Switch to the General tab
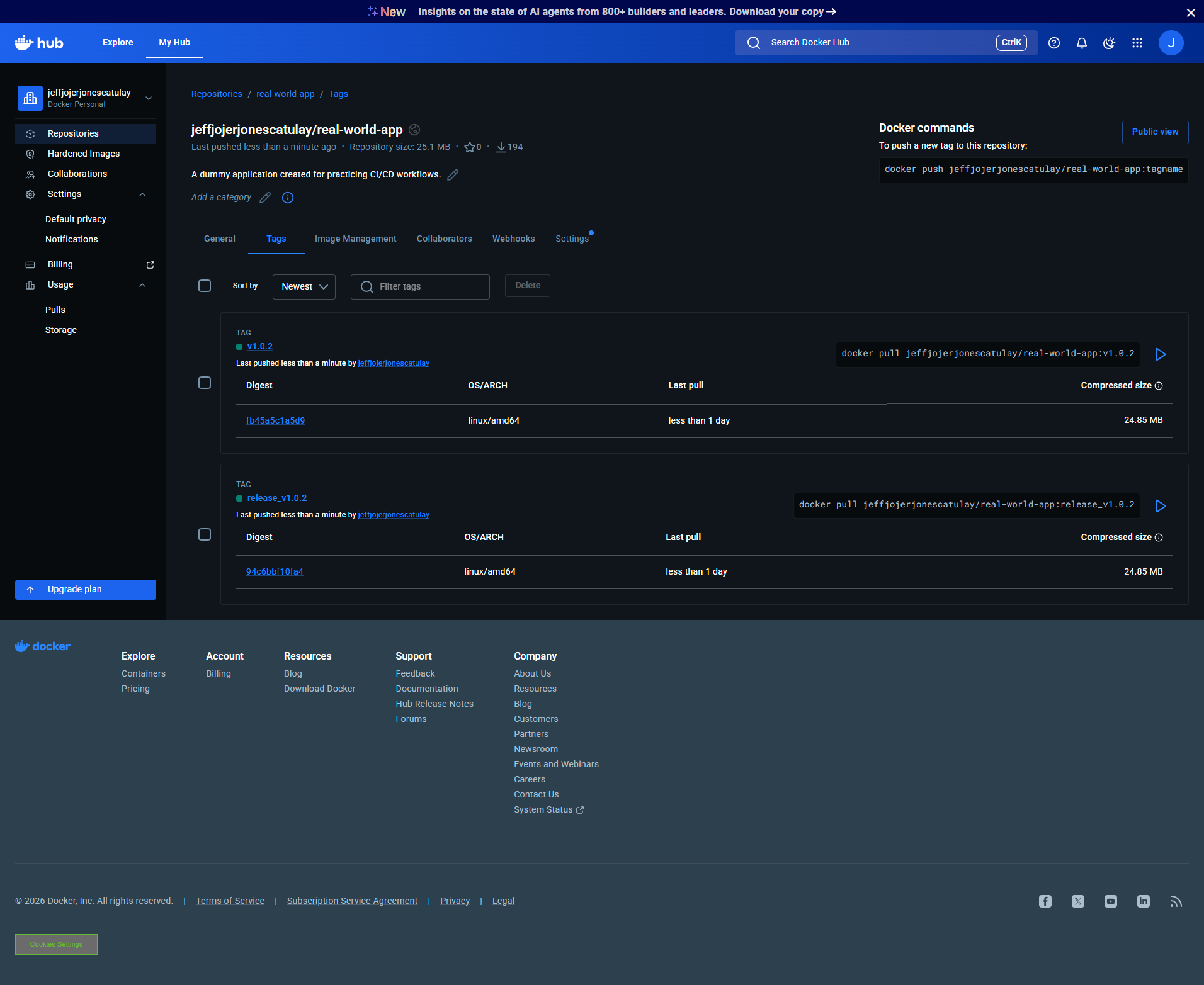This screenshot has width=1204, height=985. (220, 239)
